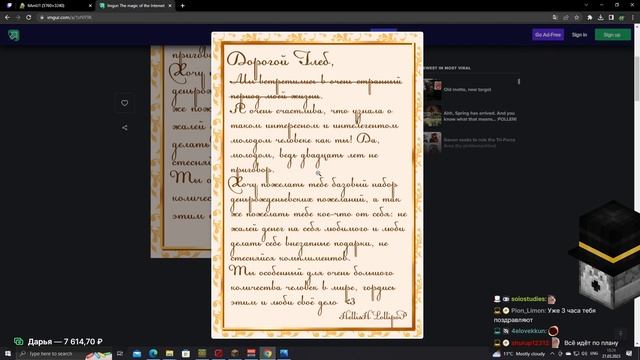Image resolution: width=640 pixels, height=360 pixels.
Task: Click the chat message from Pion_Limon
Action: point(545,315)
